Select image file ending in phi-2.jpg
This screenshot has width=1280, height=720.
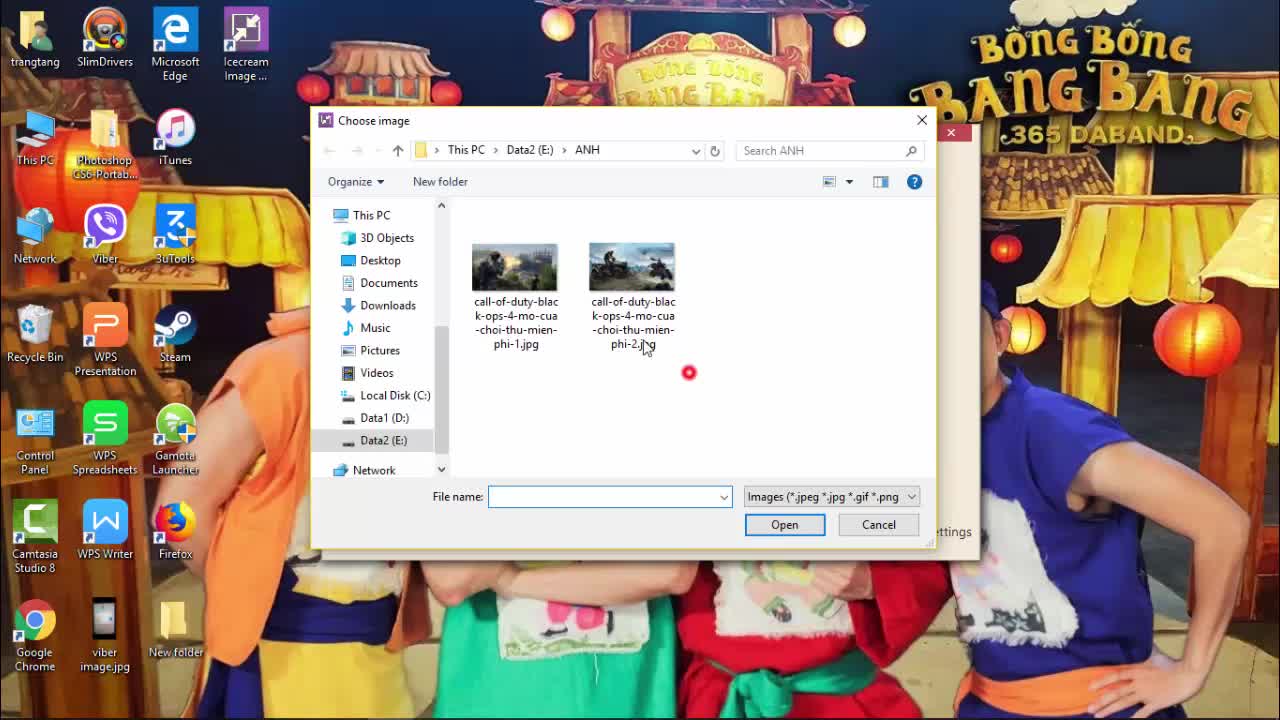[632, 296]
